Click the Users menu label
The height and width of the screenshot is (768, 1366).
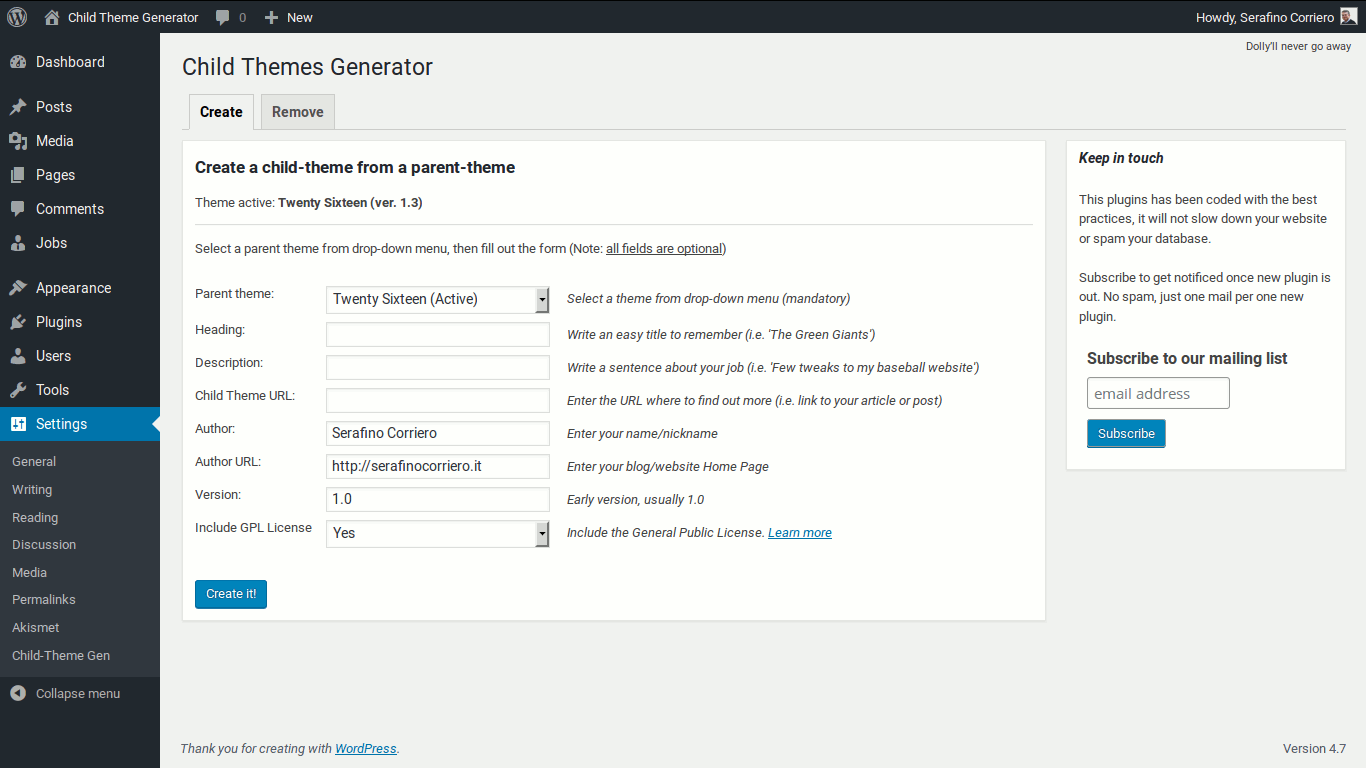54,356
